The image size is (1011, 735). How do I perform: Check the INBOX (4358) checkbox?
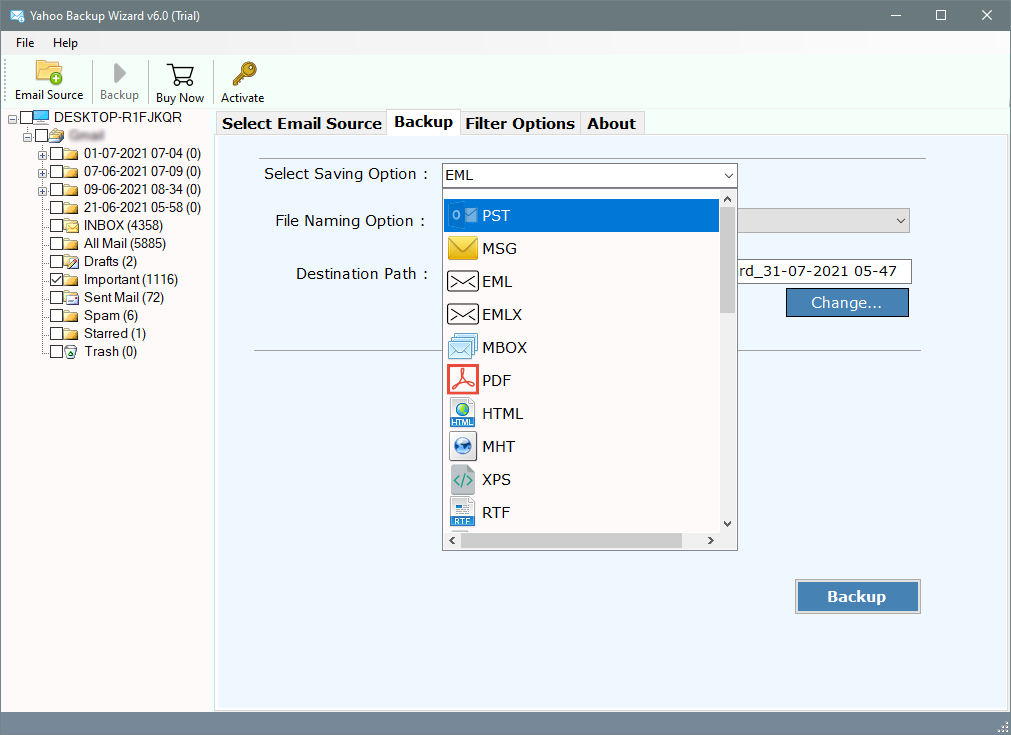pos(57,226)
